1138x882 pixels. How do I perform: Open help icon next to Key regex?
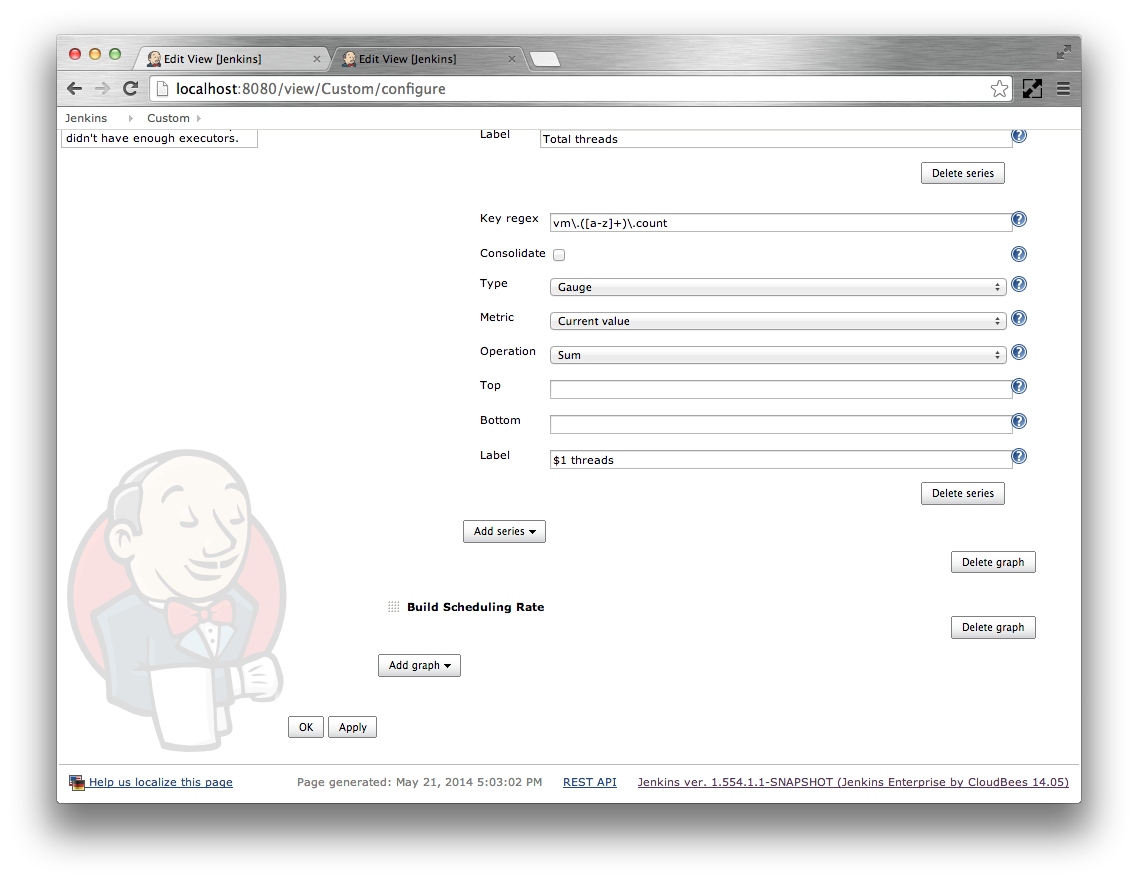[x=1019, y=219]
